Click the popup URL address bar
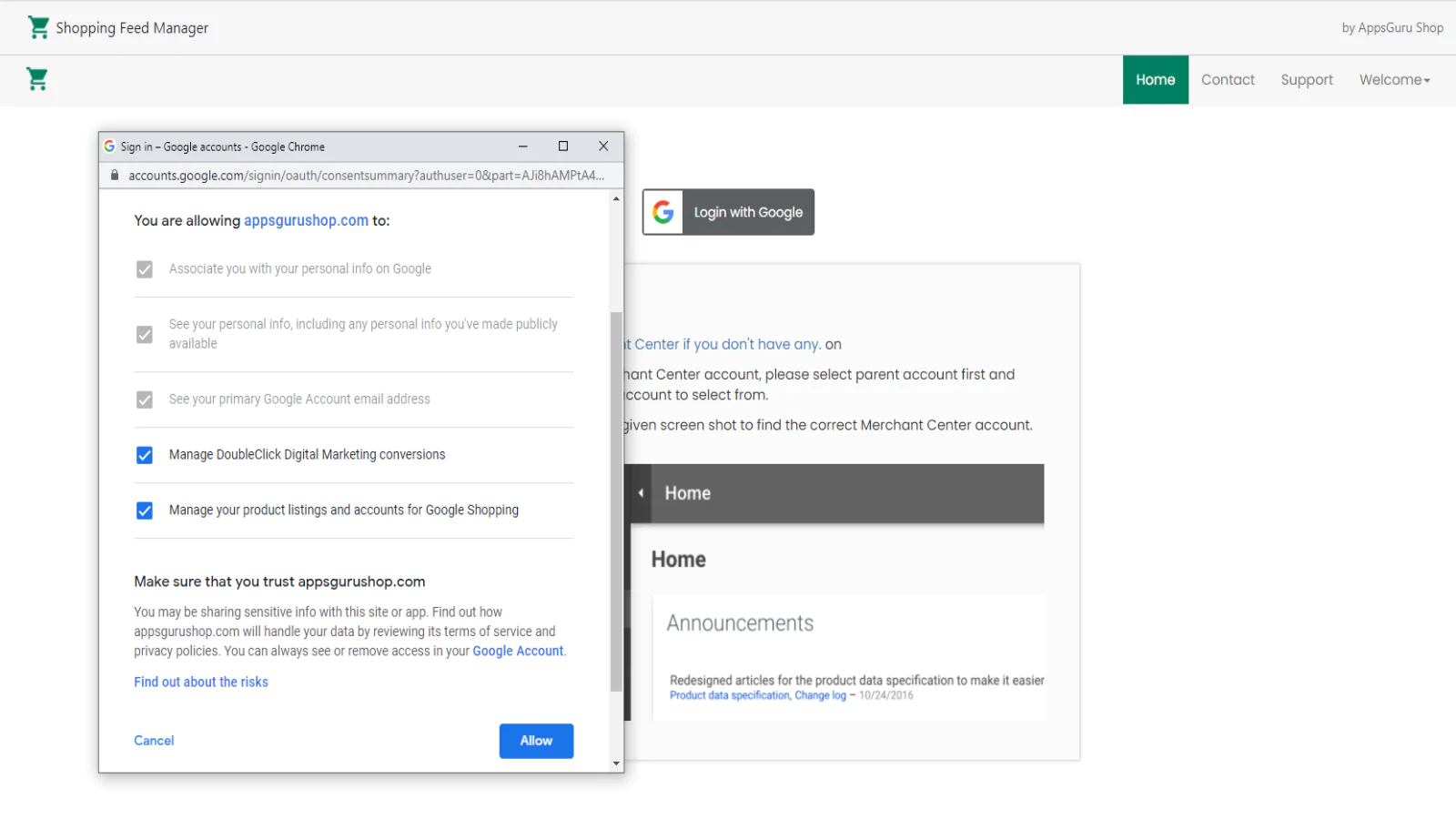This screenshot has height=819, width=1456. point(364,176)
